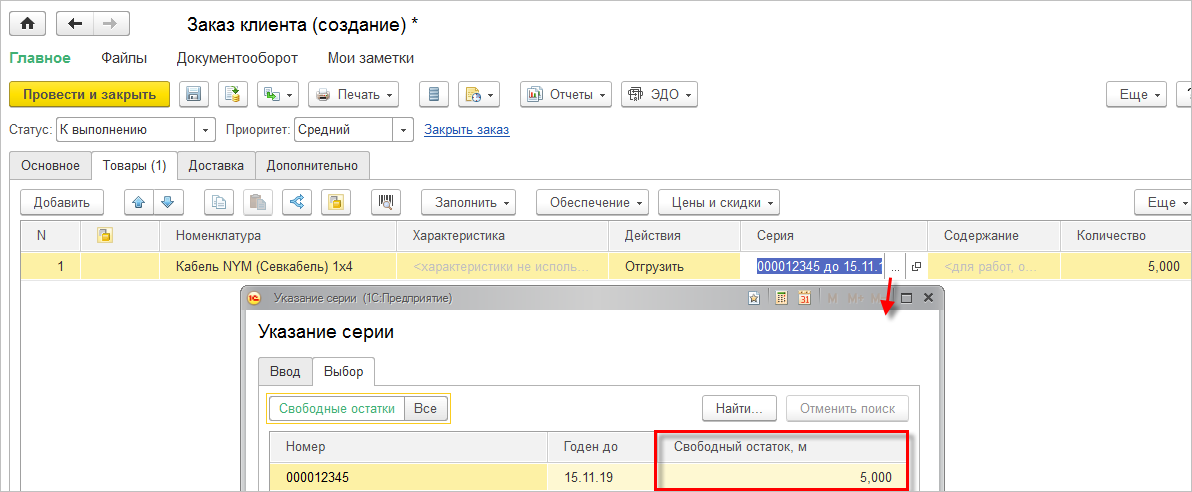Switch filter to Все
The height and width of the screenshot is (492, 1192).
click(425, 408)
